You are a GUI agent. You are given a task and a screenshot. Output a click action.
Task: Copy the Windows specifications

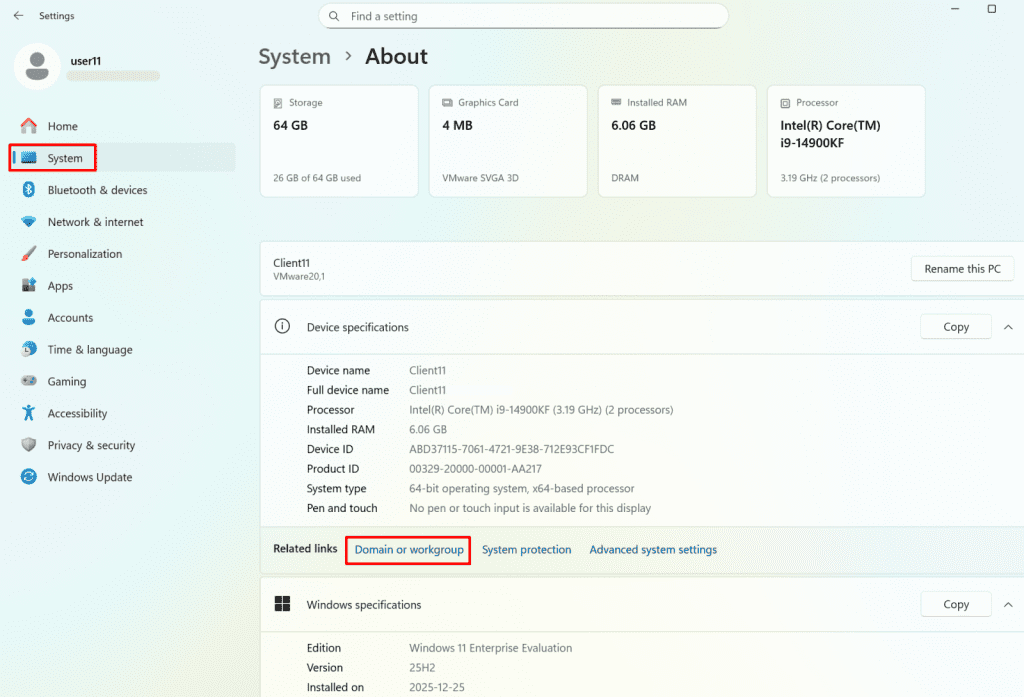955,604
